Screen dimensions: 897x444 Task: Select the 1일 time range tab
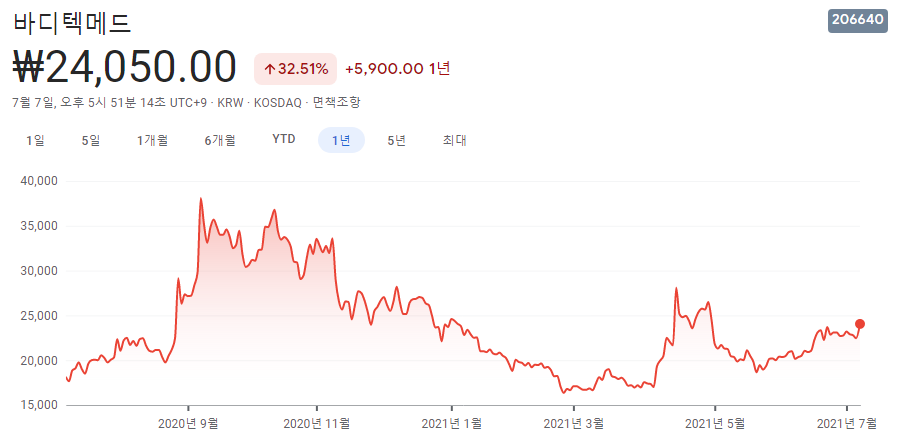click(x=35, y=140)
